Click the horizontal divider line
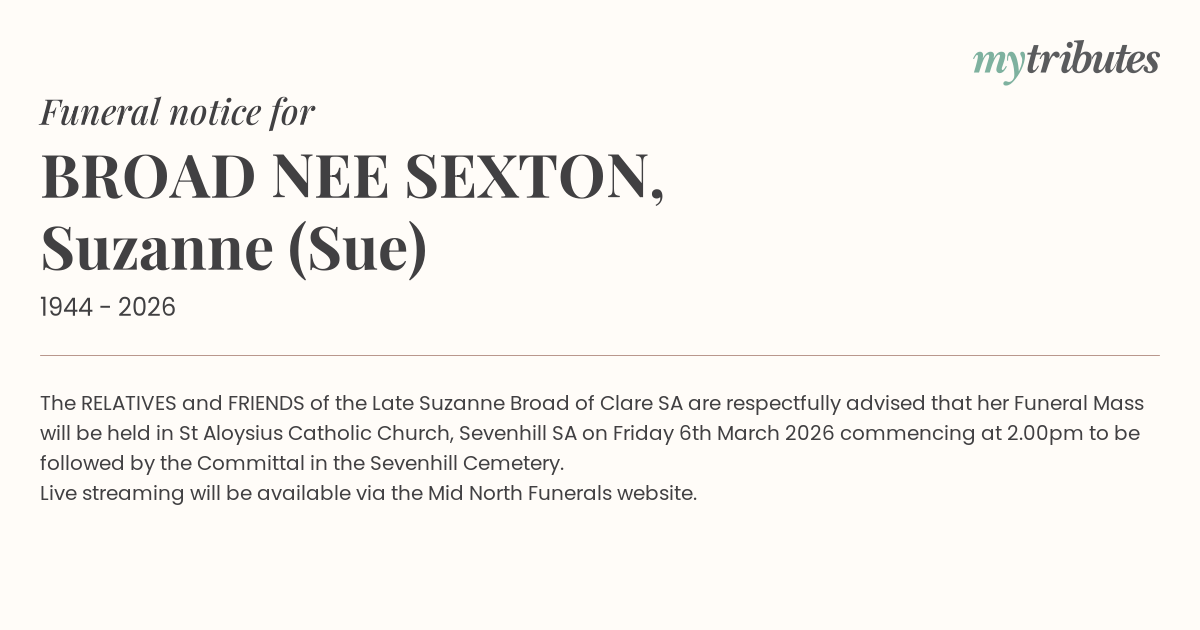Viewport: 1200px width, 630px height. 600,355
